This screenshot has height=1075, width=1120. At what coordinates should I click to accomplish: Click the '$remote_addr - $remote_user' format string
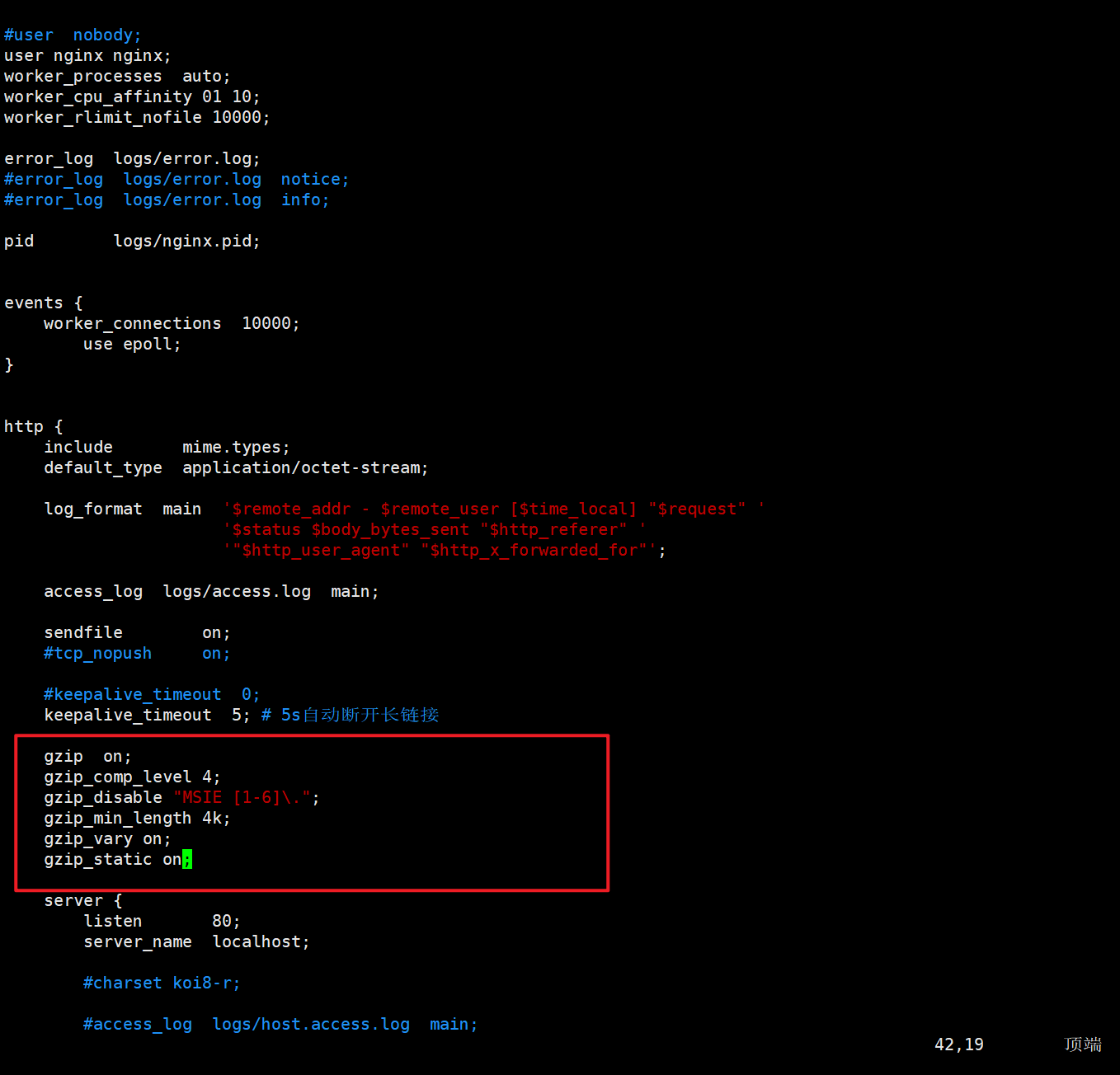tap(493, 509)
